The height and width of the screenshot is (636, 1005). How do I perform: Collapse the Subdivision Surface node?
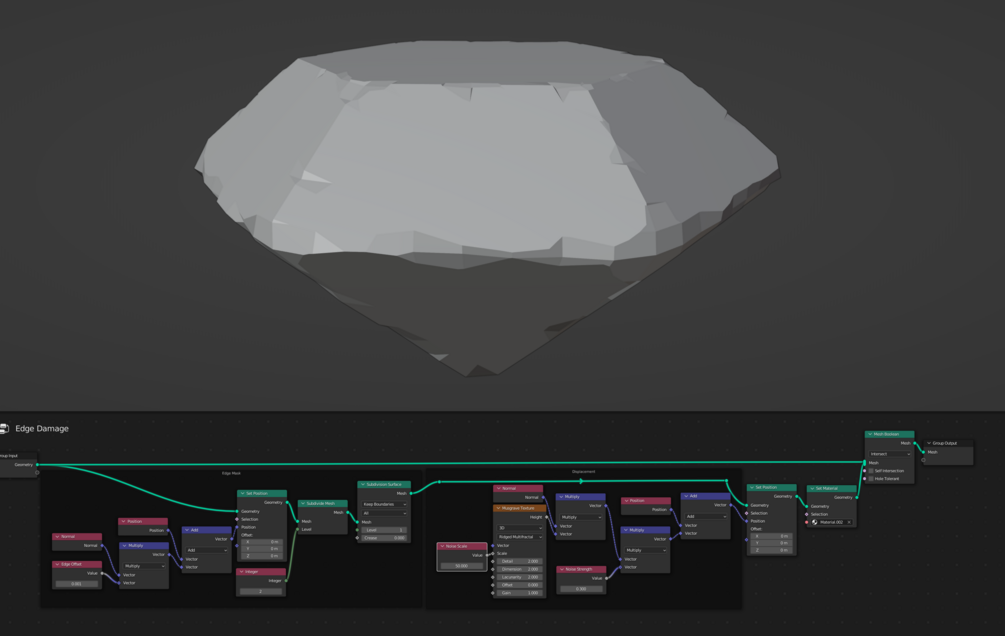pyautogui.click(x=363, y=485)
